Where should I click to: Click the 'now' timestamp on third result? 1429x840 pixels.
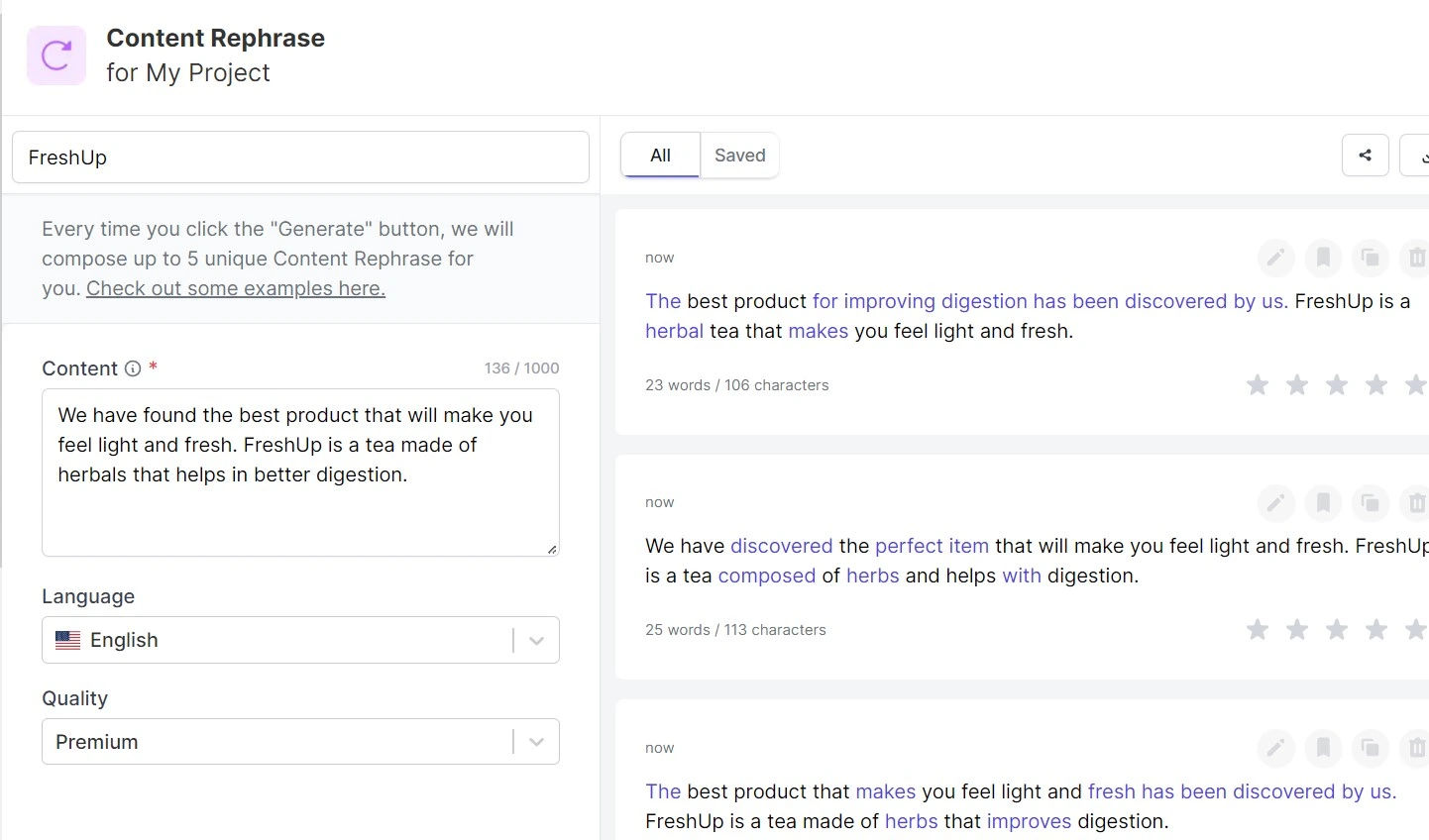click(659, 748)
